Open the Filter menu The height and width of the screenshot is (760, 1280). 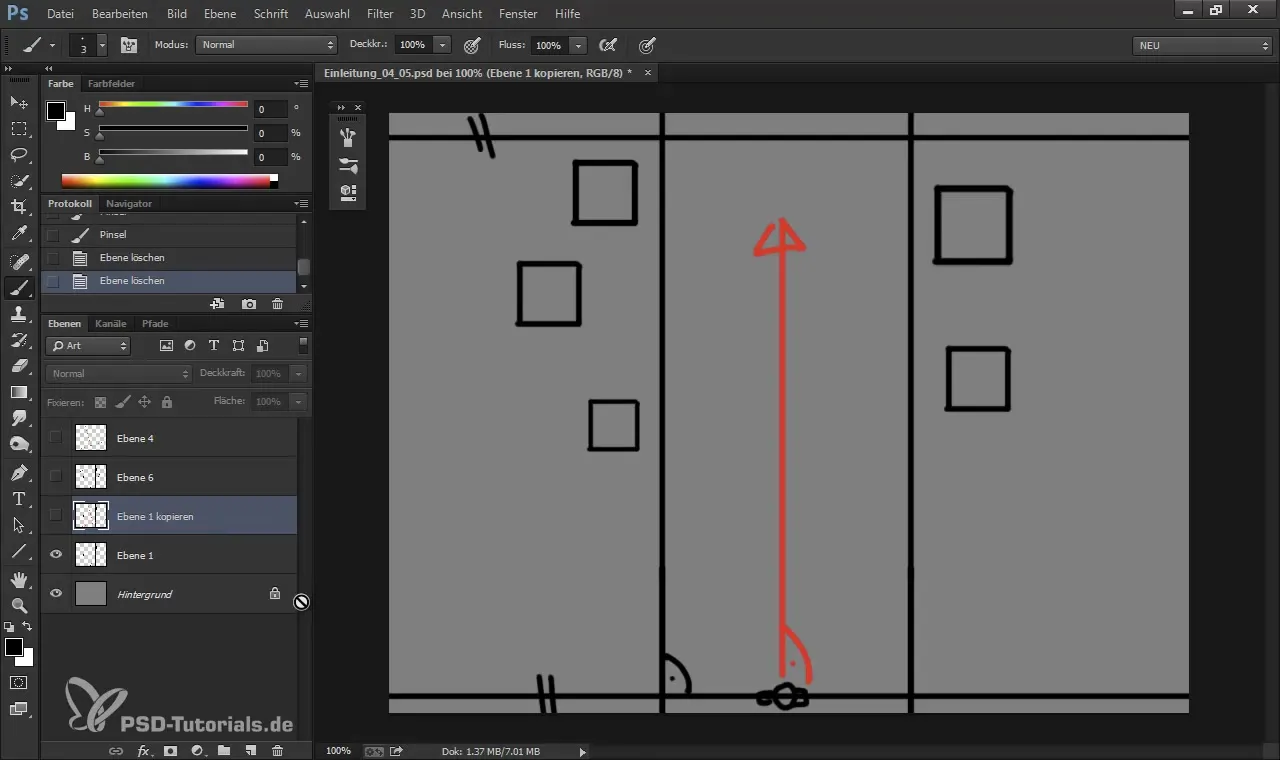[x=380, y=14]
